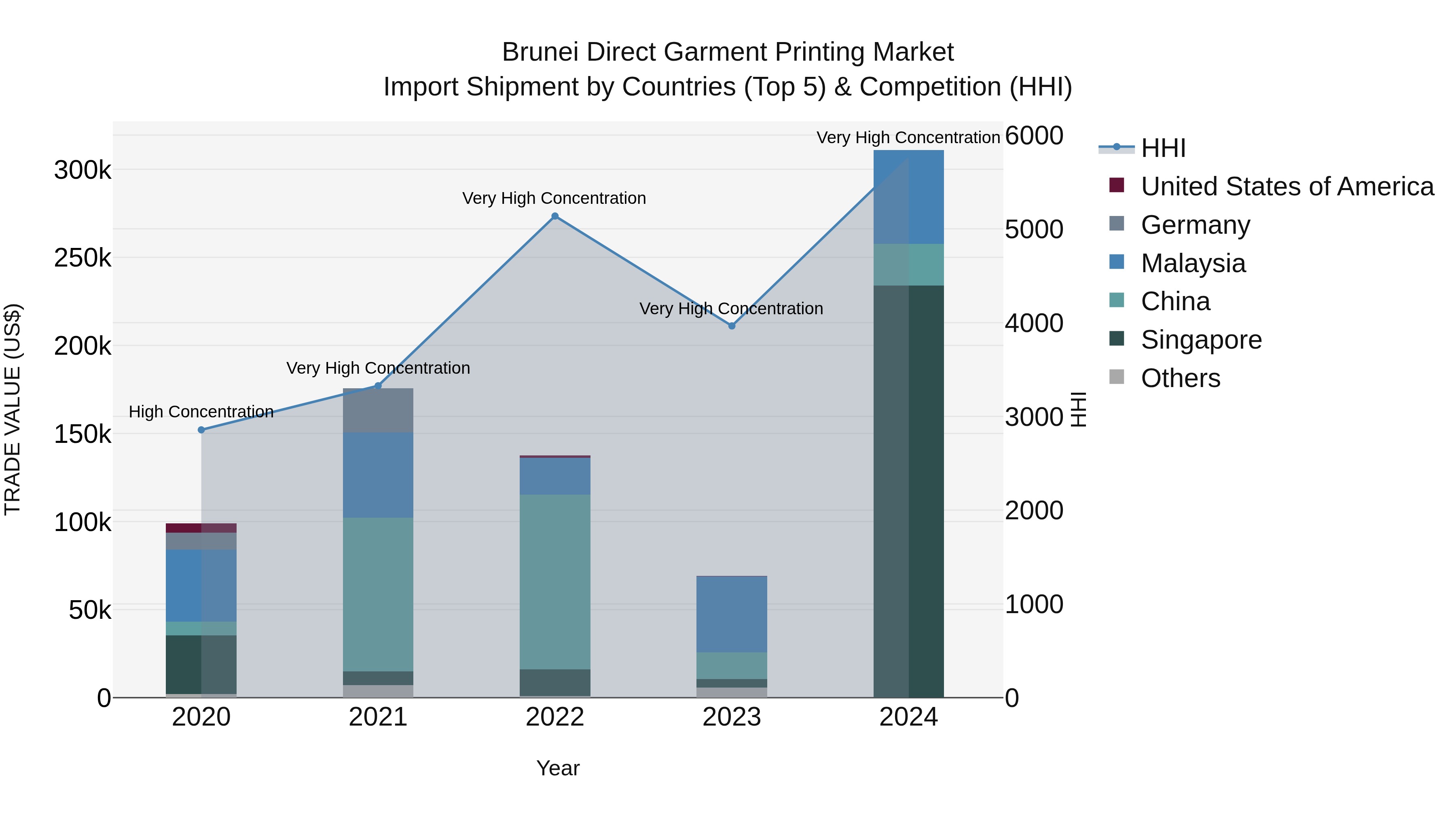1456x819 pixels.
Task: Click the Others gray legend swatch
Action: pyautogui.click(x=1117, y=377)
